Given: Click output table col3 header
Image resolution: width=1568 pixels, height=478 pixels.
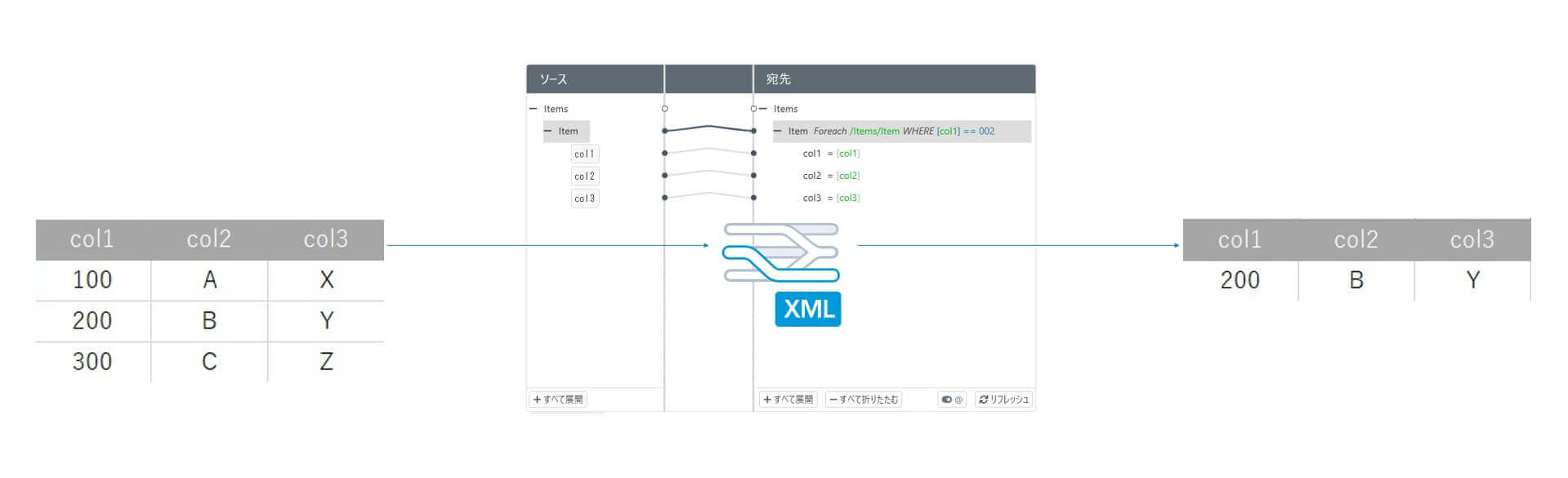Looking at the screenshot, I should tap(1472, 239).
